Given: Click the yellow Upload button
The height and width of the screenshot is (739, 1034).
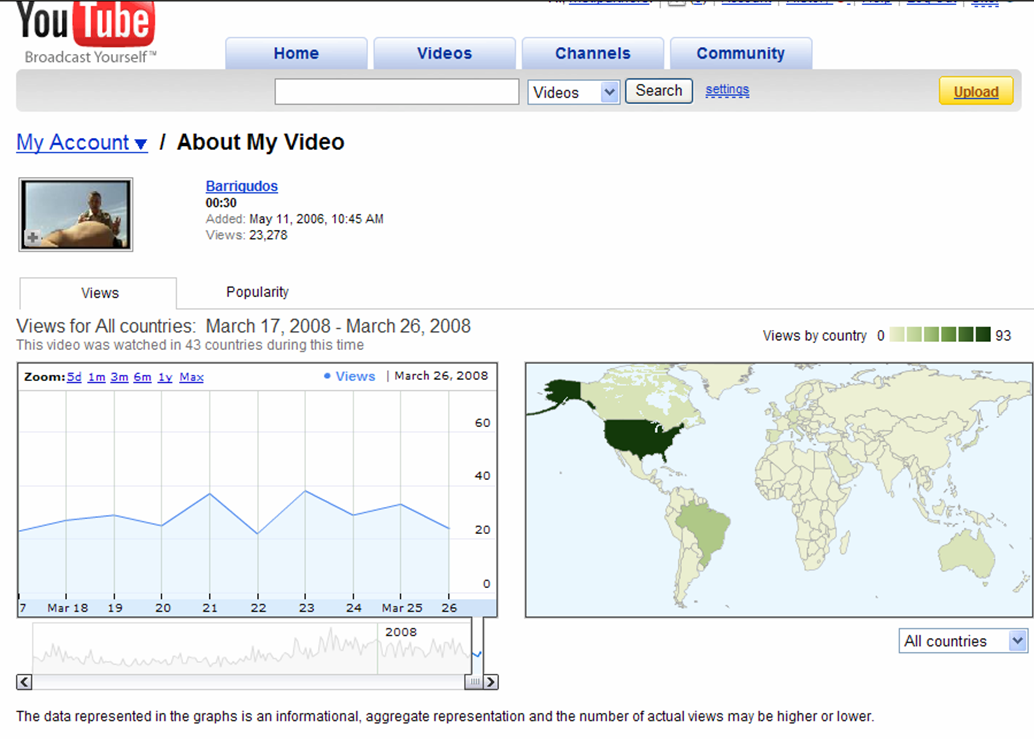Looking at the screenshot, I should 976,92.
